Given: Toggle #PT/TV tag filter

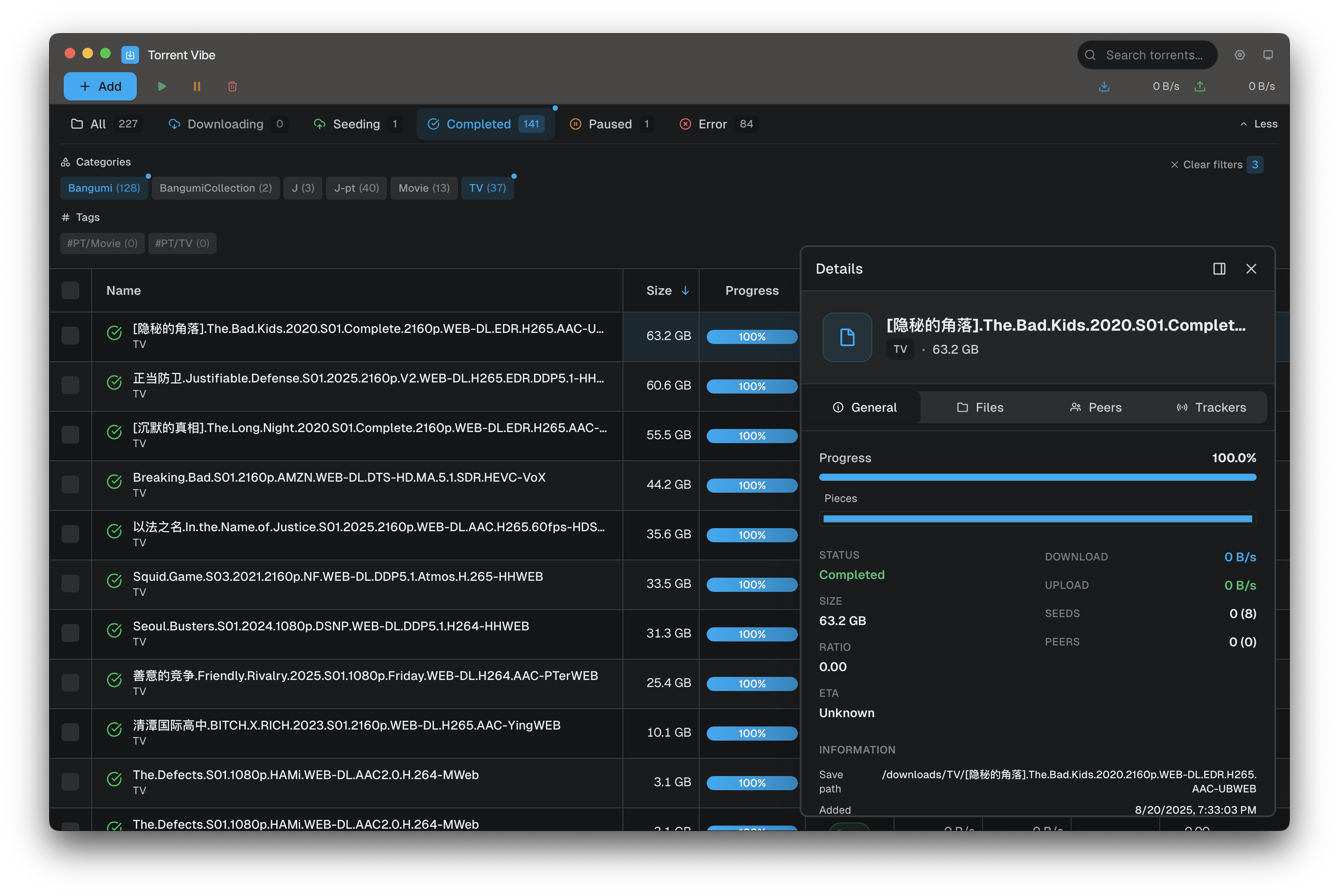Looking at the screenshot, I should coord(182,243).
